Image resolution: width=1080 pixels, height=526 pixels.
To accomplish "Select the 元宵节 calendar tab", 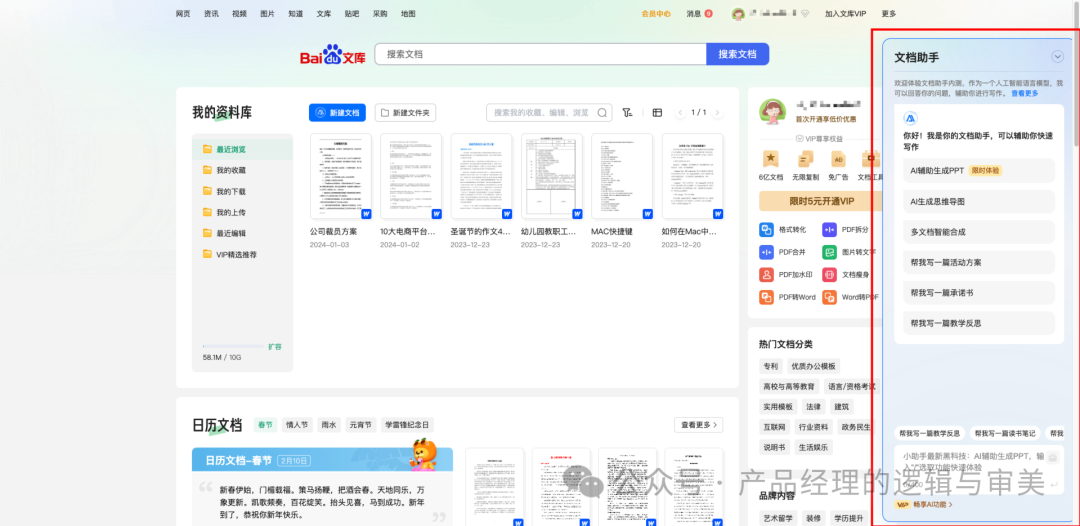I will point(360,425).
